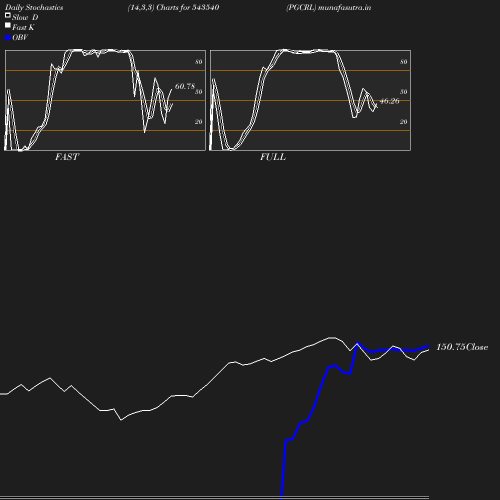Click the '(14,3,3) Charts for 543540' text
The width and height of the screenshot is (500, 500).
tap(173, 7)
